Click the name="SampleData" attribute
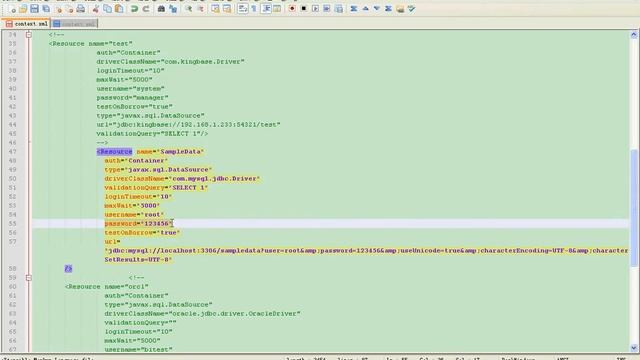 [x=170, y=151]
